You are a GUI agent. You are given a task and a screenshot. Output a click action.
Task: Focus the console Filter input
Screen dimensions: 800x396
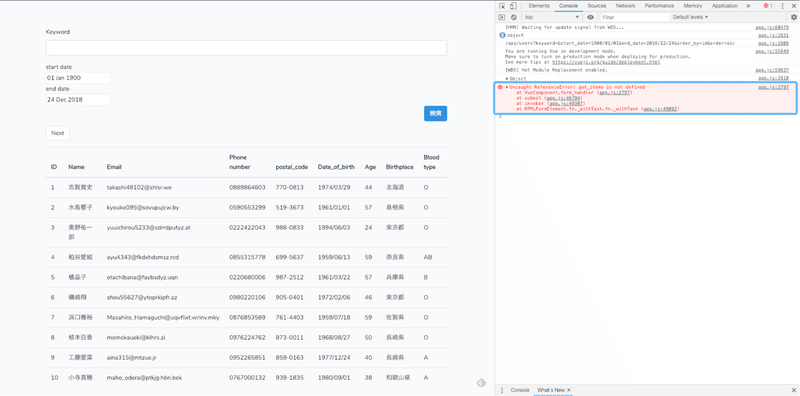click(x=635, y=17)
